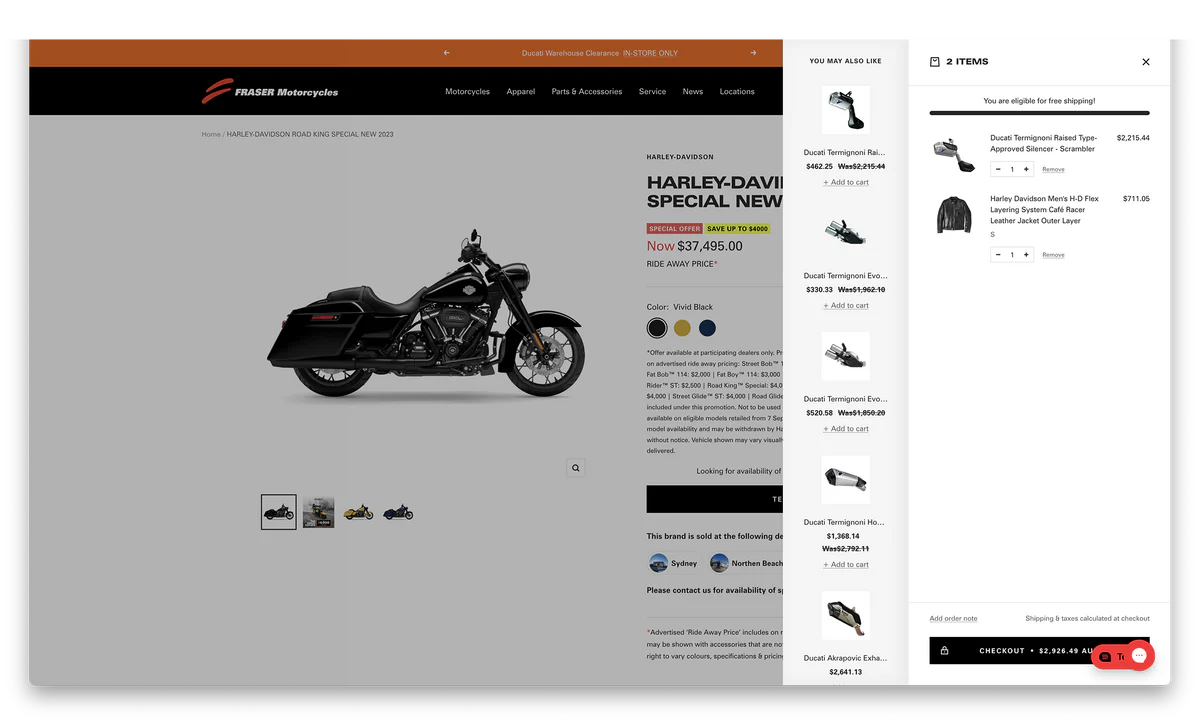The height and width of the screenshot is (724, 1200).
Task: Open the leather jacket cart item thumbnail
Action: 953,215
